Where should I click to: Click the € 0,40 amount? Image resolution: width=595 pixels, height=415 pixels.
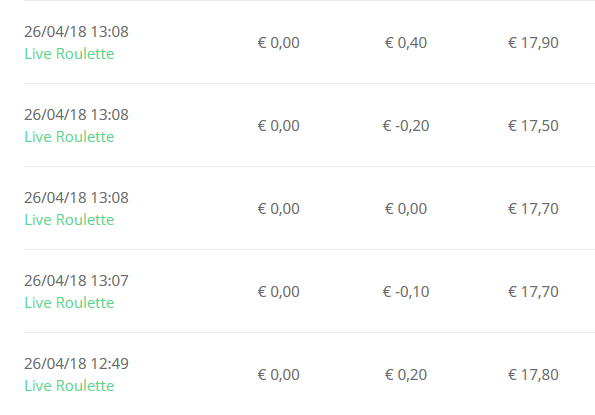coord(406,43)
